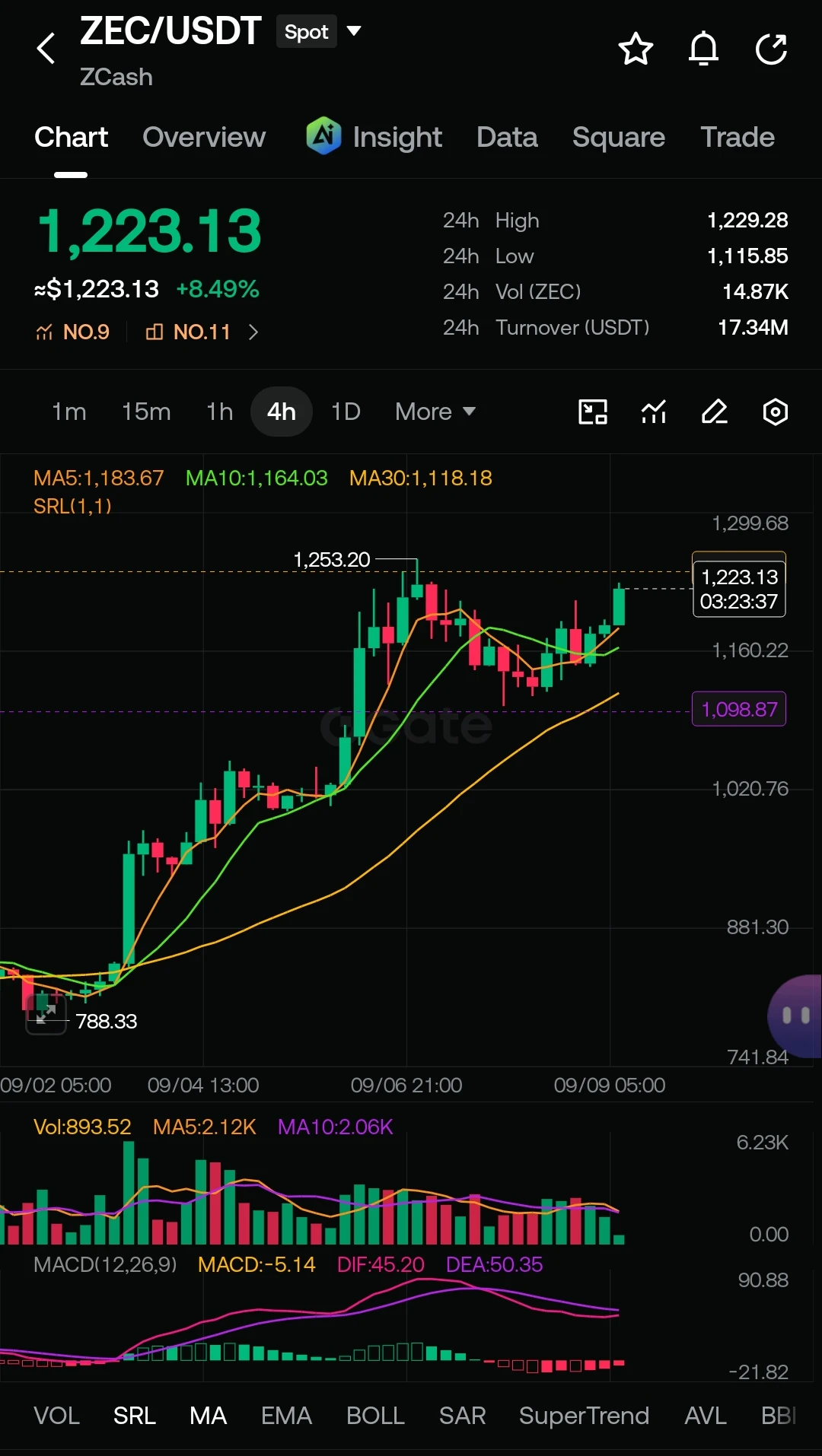
Task: Switch to the Overview tab
Action: tap(204, 137)
